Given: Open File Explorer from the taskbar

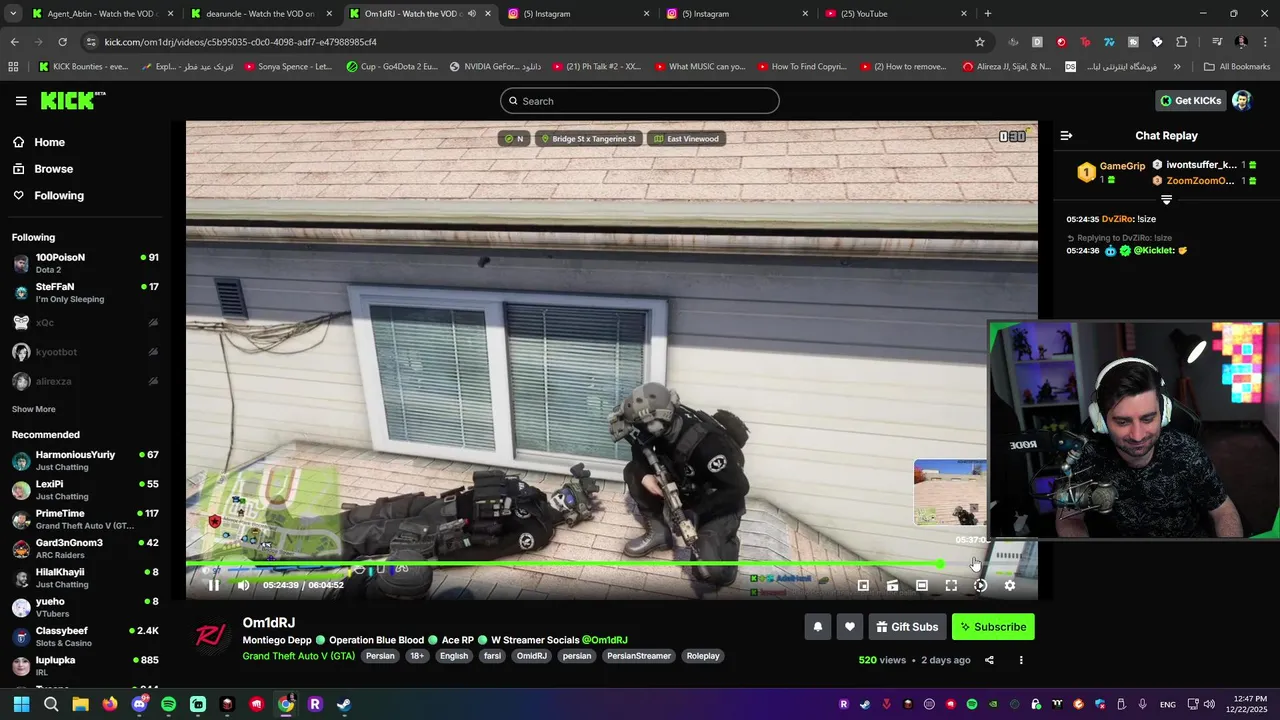Looking at the screenshot, I should click(x=80, y=704).
